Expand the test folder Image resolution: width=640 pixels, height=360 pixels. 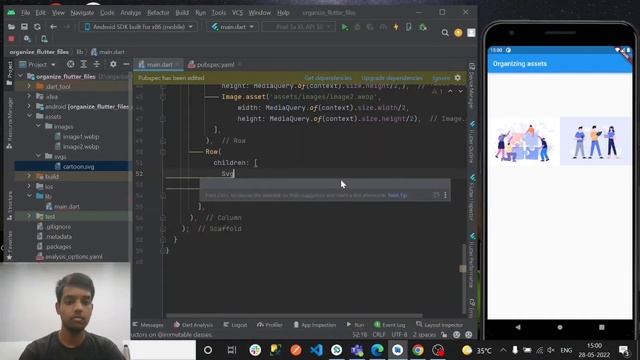tap(29, 216)
